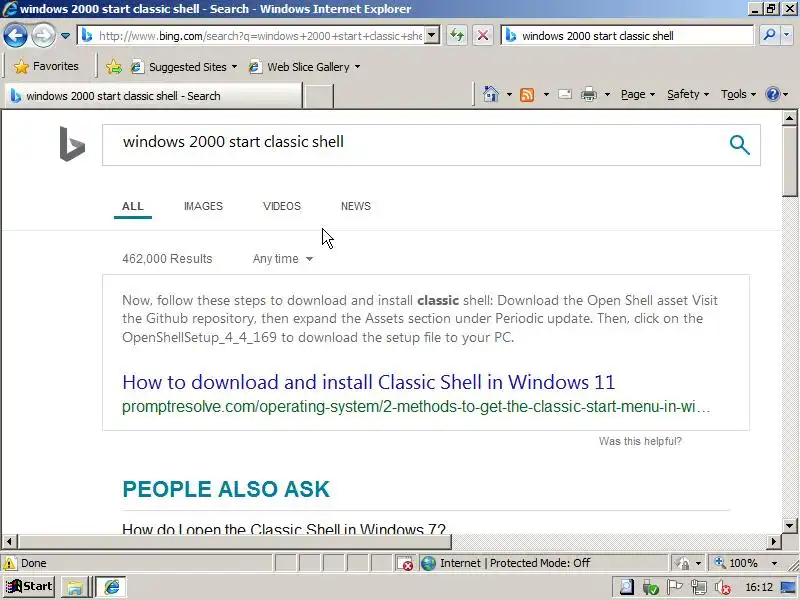Click the RSS Feeds icon
This screenshot has height=600, width=800.
pos(527,94)
